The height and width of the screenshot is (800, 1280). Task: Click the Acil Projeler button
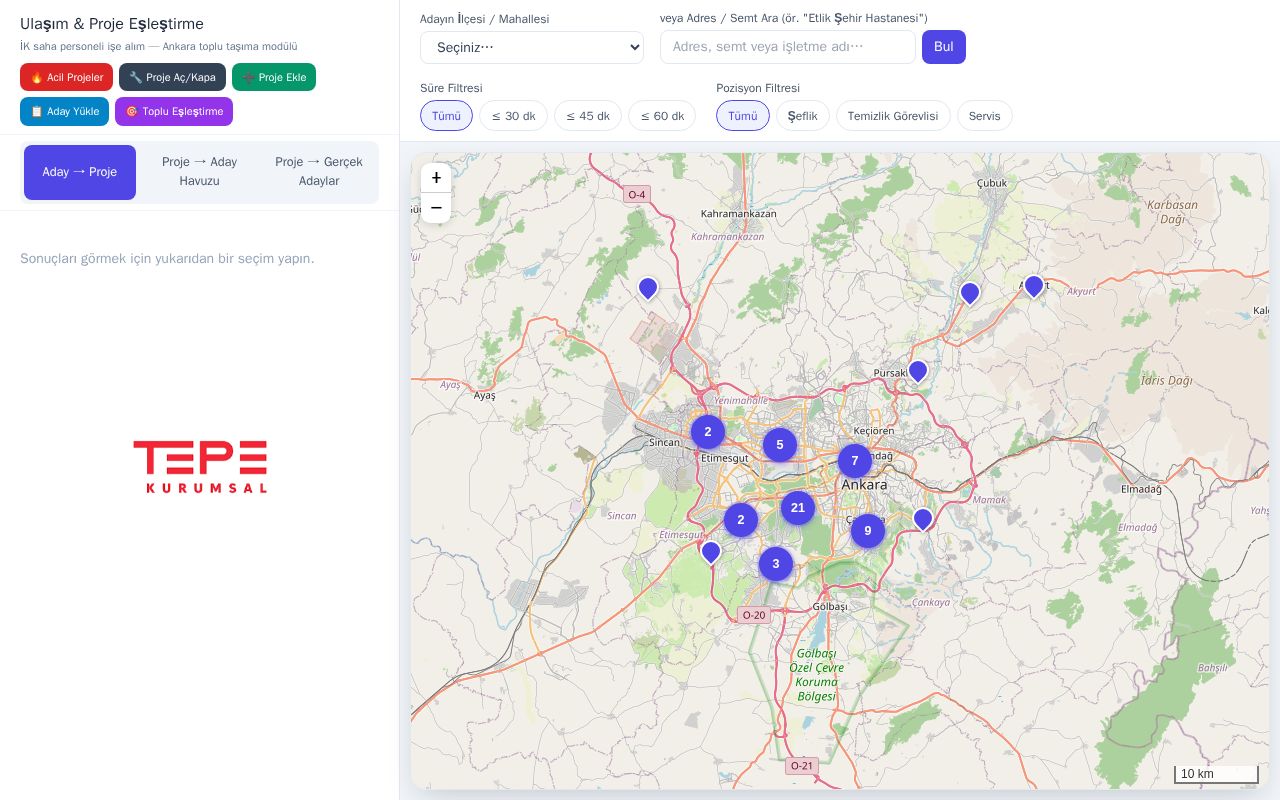[x=66, y=77]
